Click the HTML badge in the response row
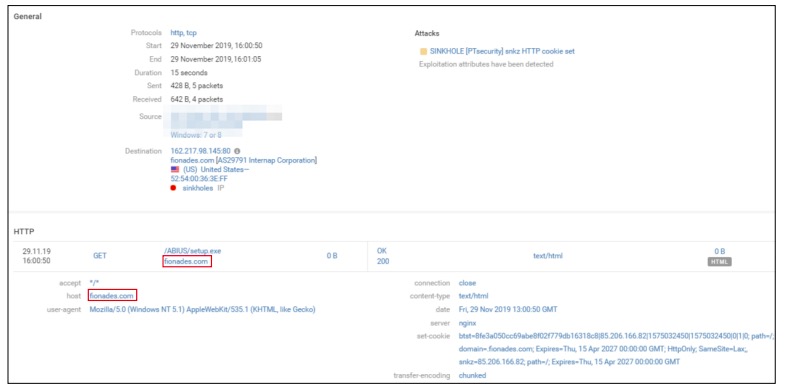Viewport: 785px width, 391px height. 719,262
